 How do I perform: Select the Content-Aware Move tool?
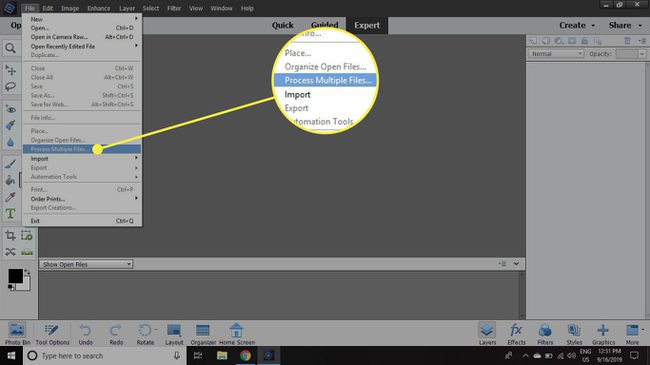(10, 252)
